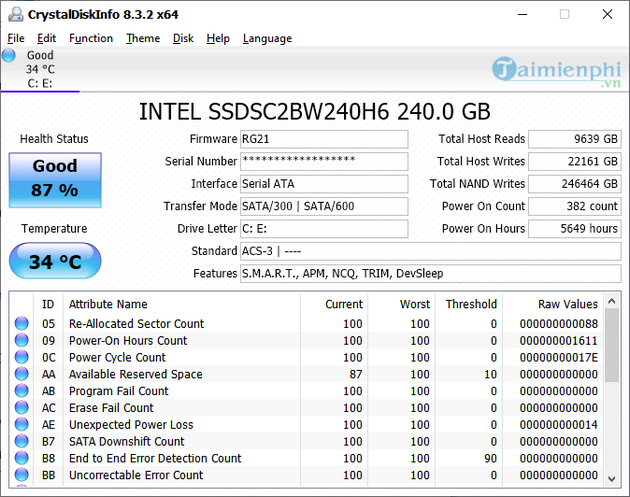
Task: Click status orb beside SATA Downshift Count
Action: (x=22, y=442)
